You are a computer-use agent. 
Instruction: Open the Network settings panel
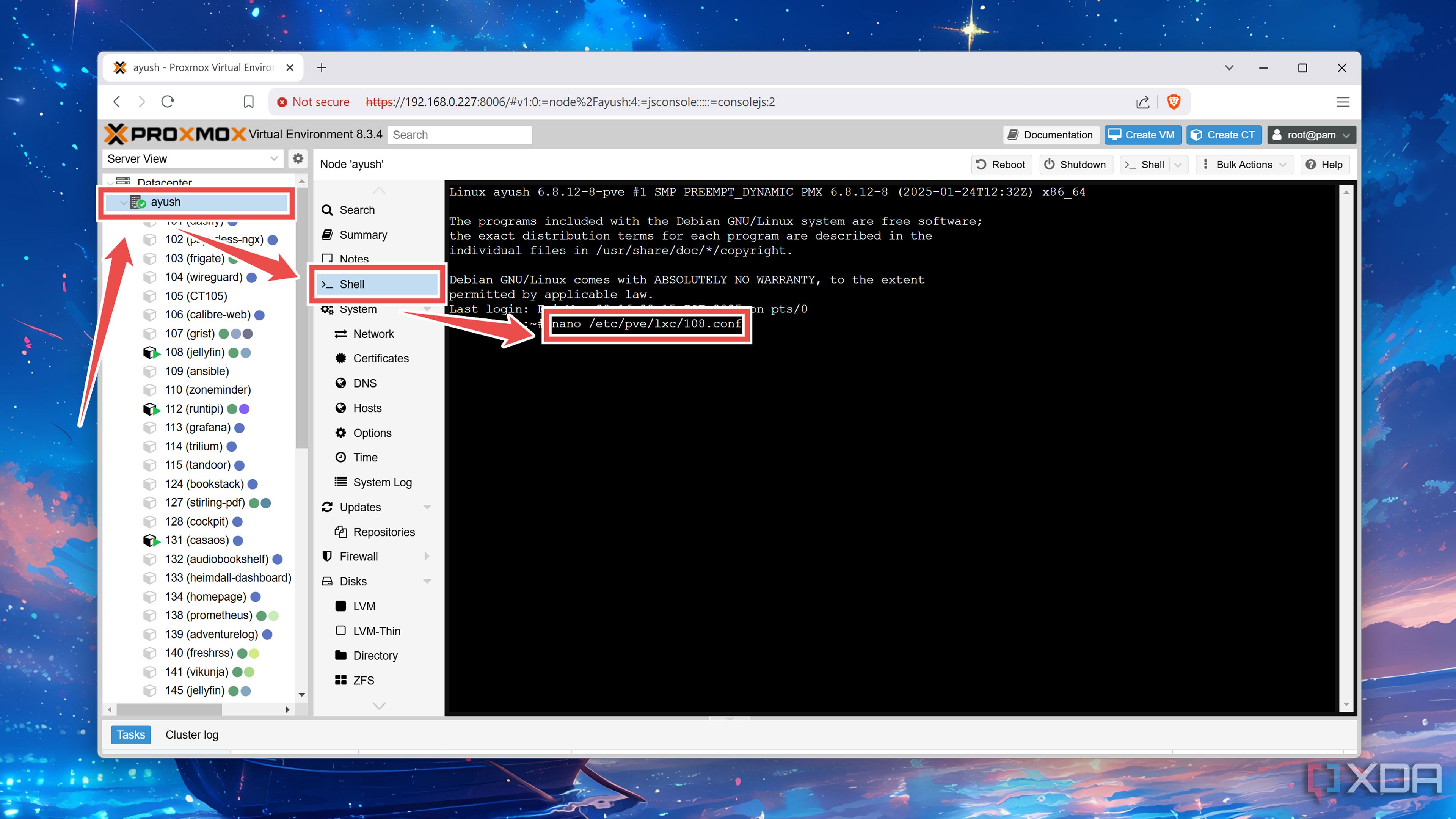373,334
